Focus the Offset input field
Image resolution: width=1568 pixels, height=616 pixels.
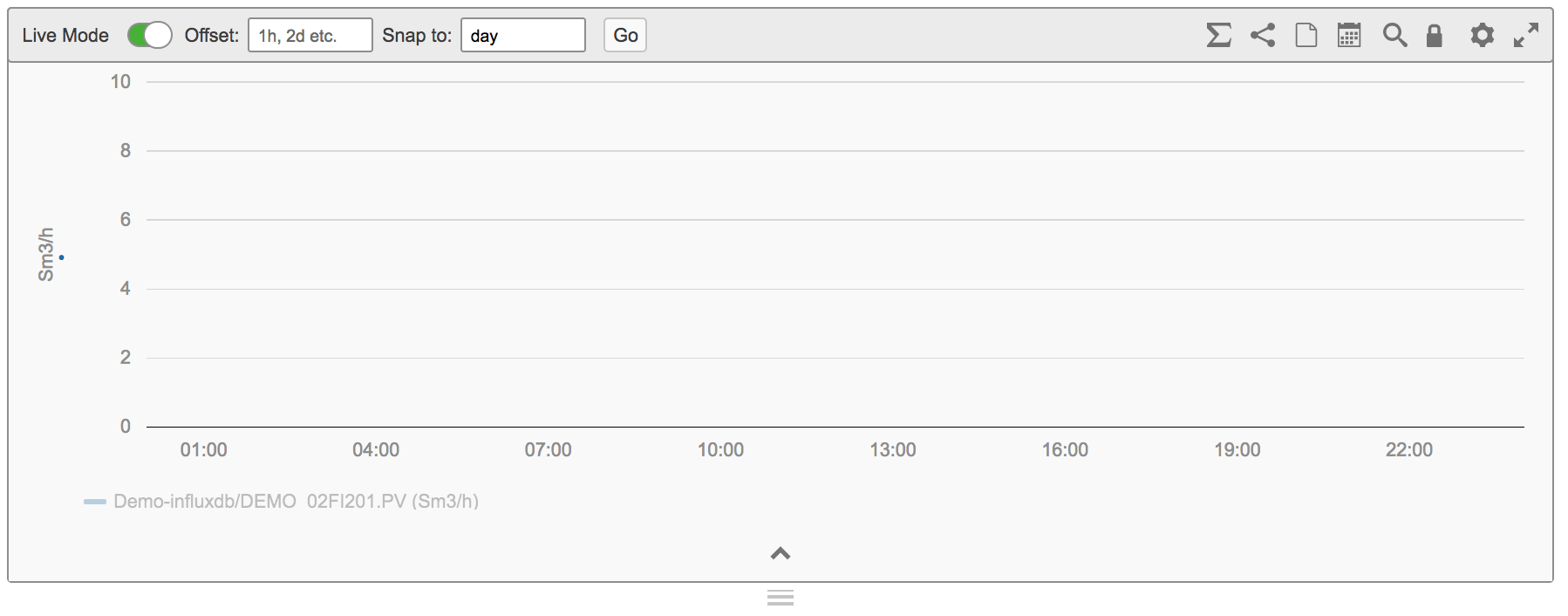(310, 35)
